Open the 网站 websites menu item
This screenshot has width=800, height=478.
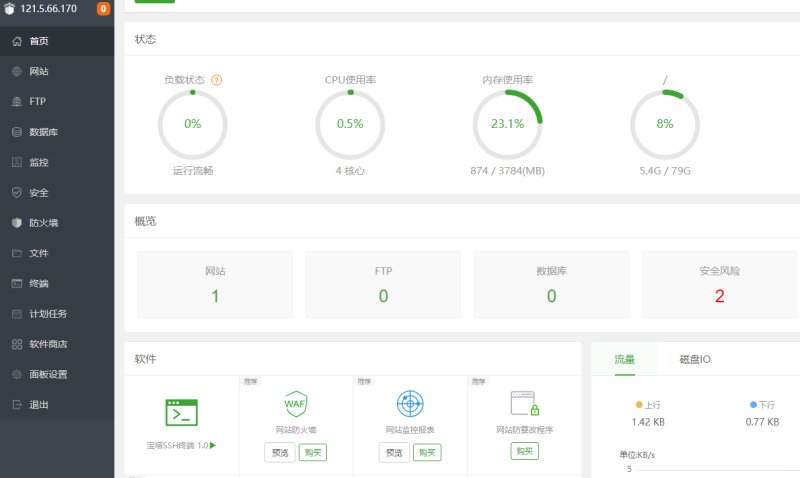click(57, 71)
